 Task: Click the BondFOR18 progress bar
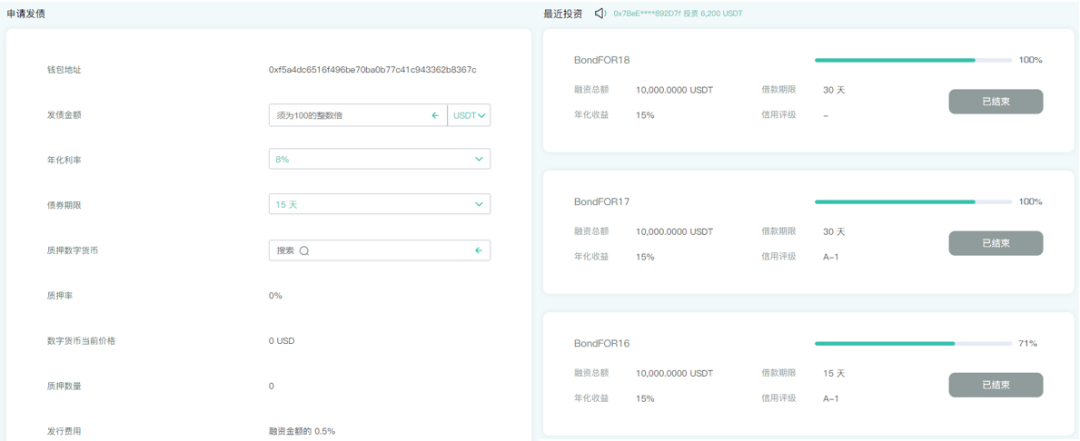coord(913,60)
